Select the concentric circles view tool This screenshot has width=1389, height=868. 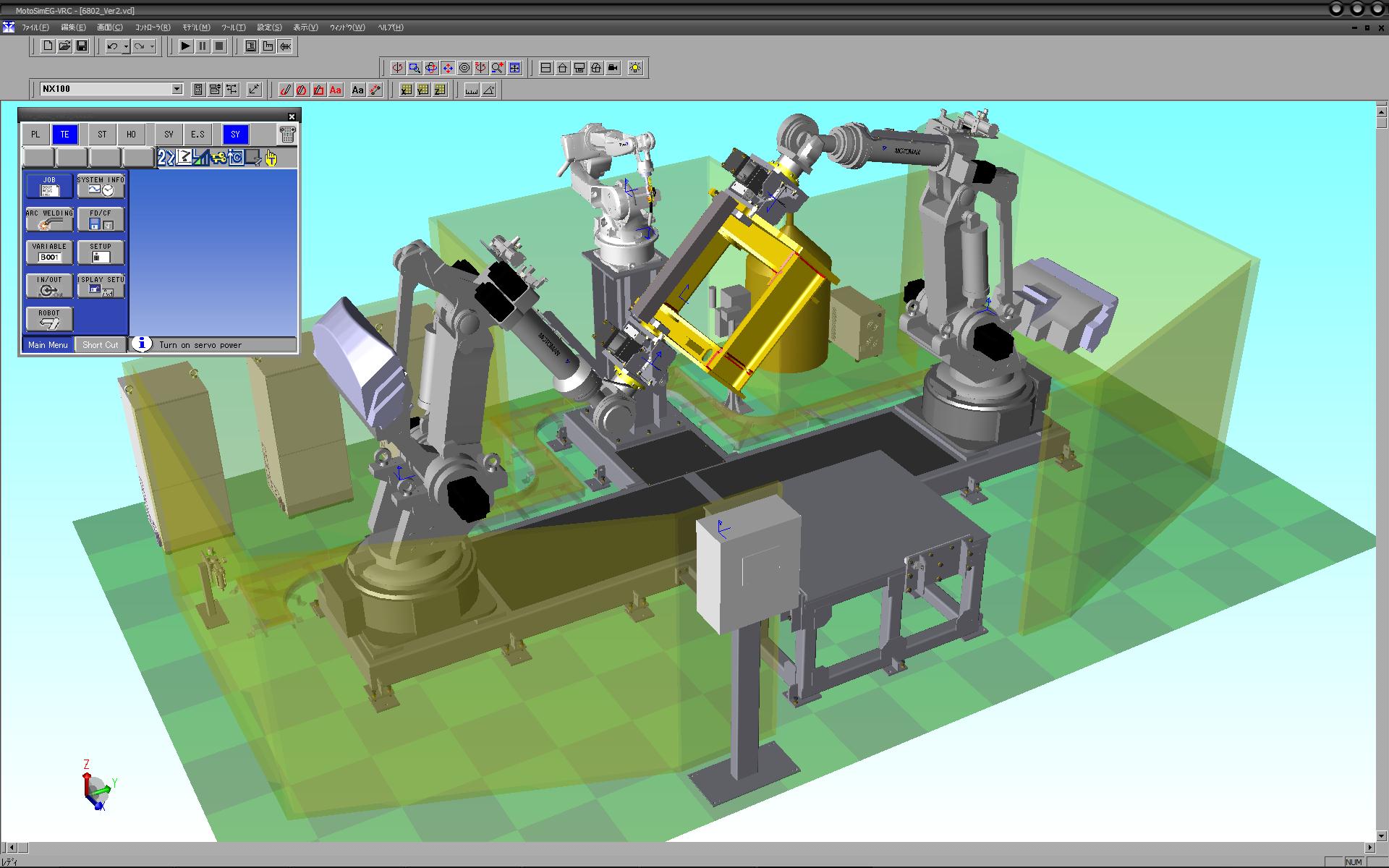coord(464,68)
